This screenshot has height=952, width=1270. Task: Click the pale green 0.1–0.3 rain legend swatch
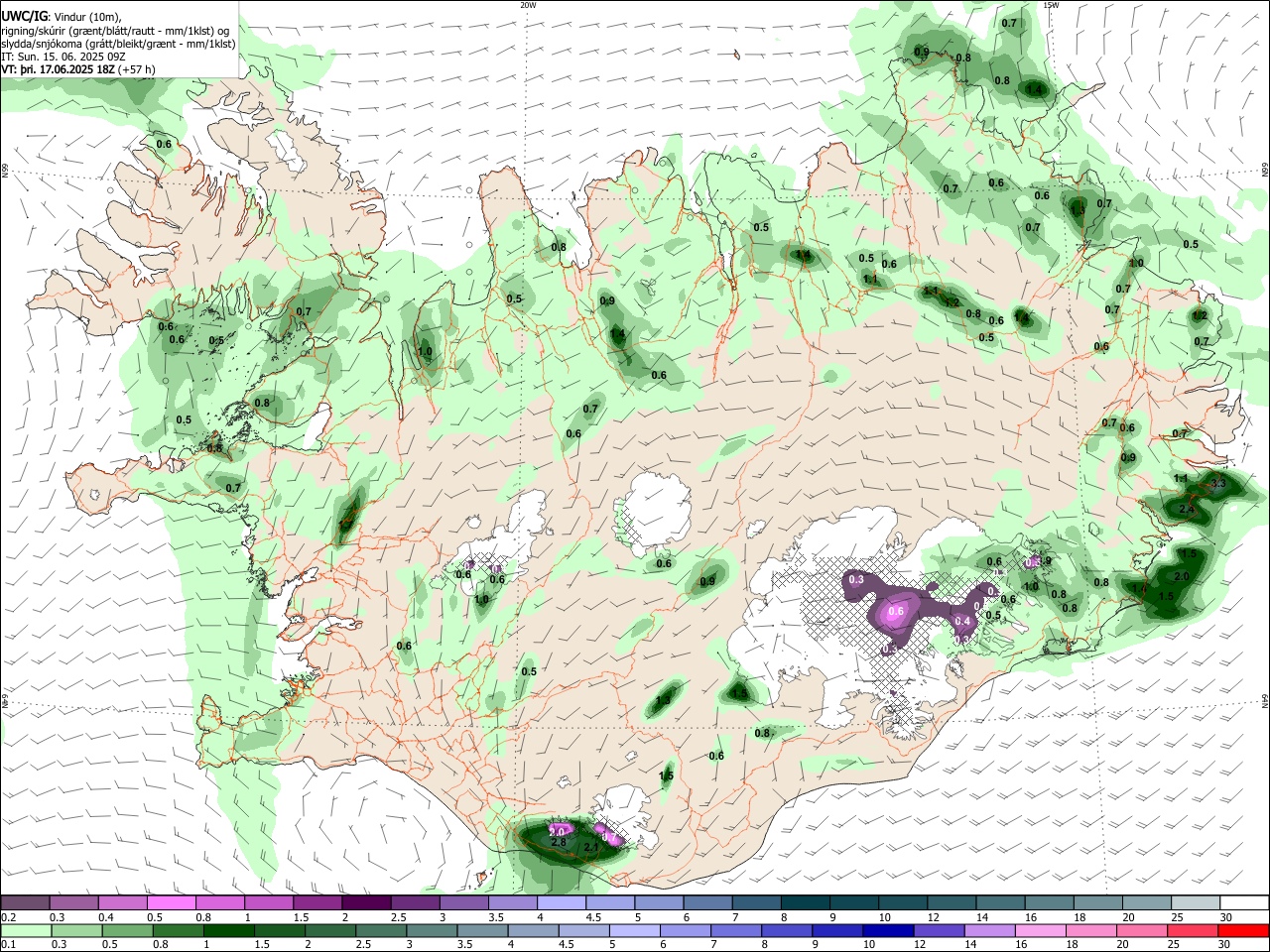(x=26, y=931)
